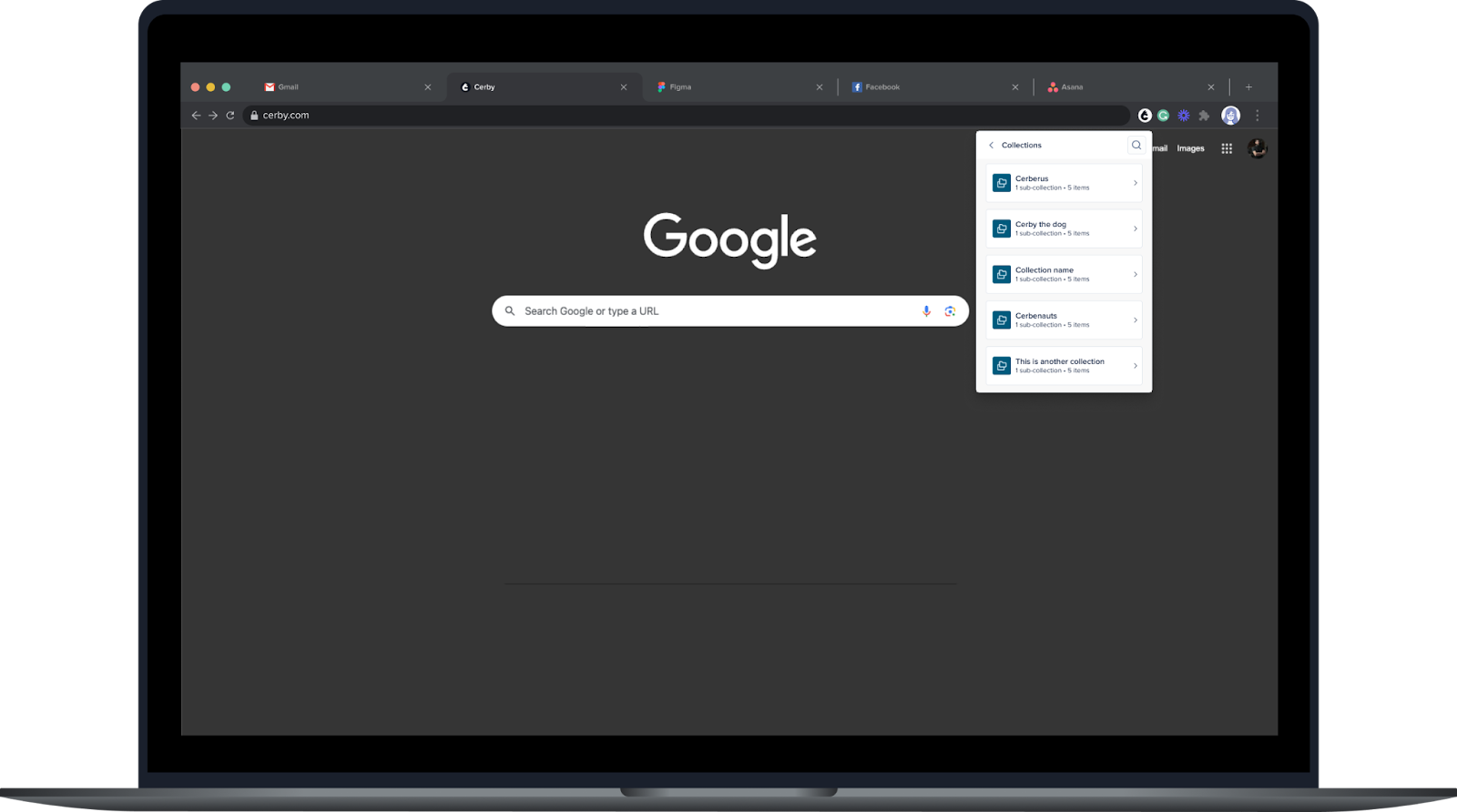This screenshot has width=1457, height=812.
Task: Click the Collection name folder icon
Action: click(x=1002, y=274)
